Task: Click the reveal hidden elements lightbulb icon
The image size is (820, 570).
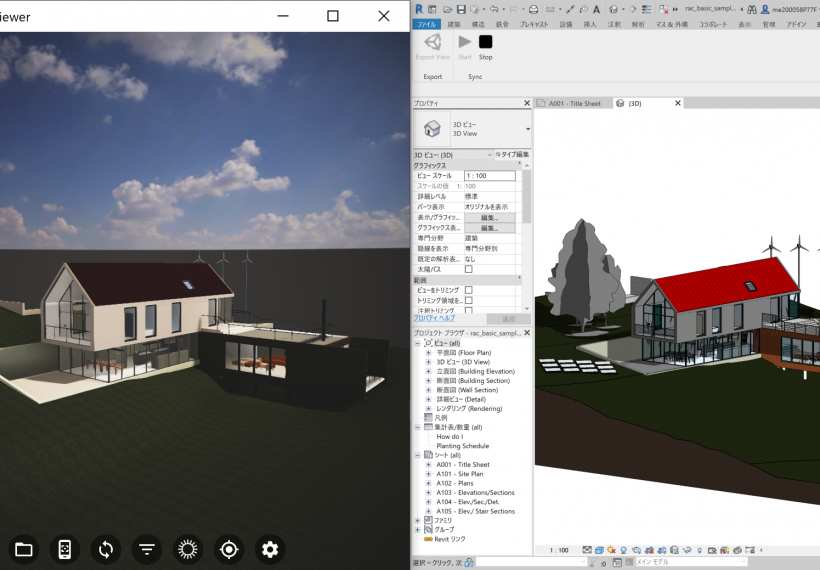Action: pyautogui.click(x=699, y=550)
